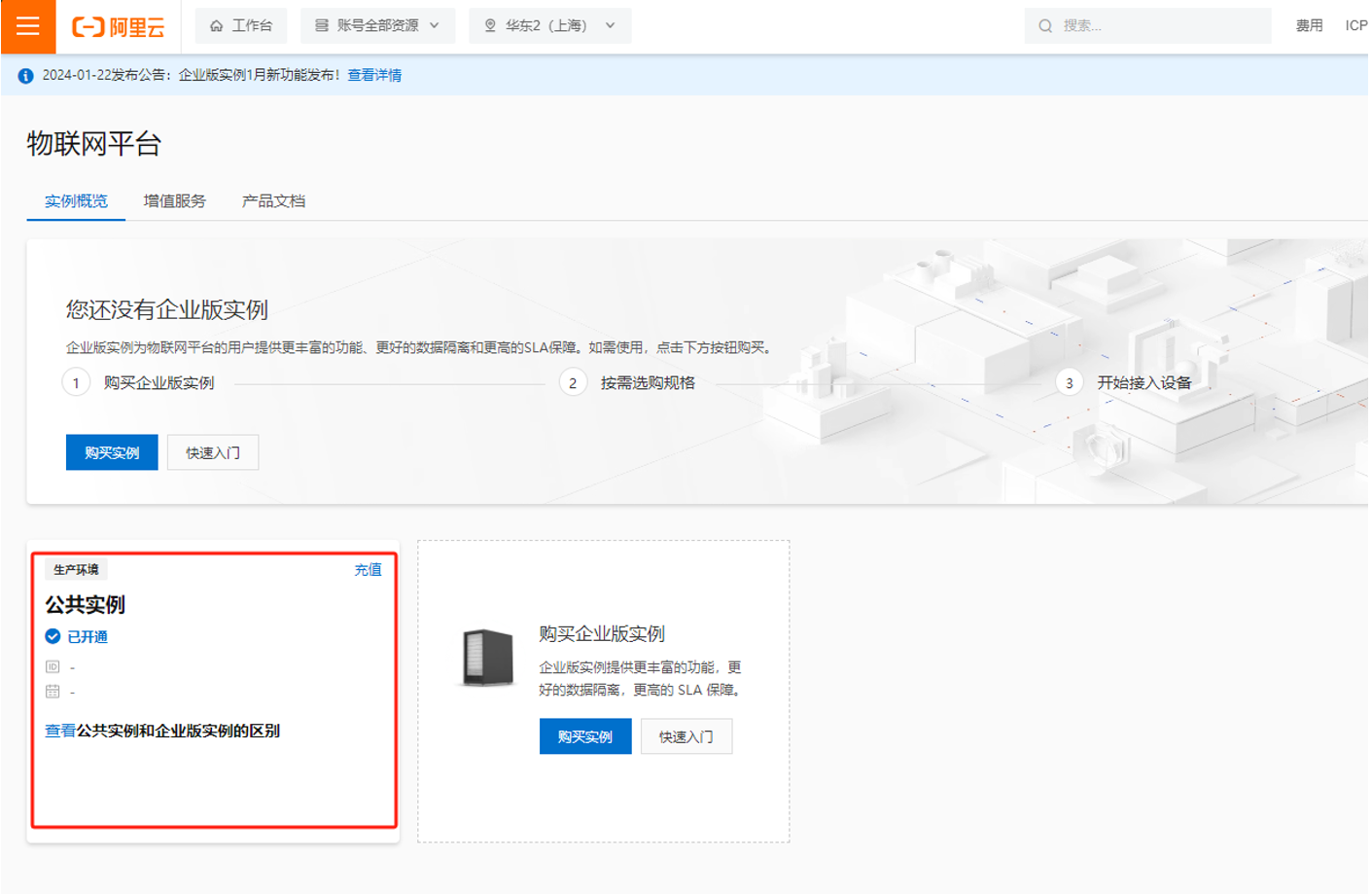Screen dimensions: 1372x894
Task: Click the instance ID icon
Action: (53, 666)
